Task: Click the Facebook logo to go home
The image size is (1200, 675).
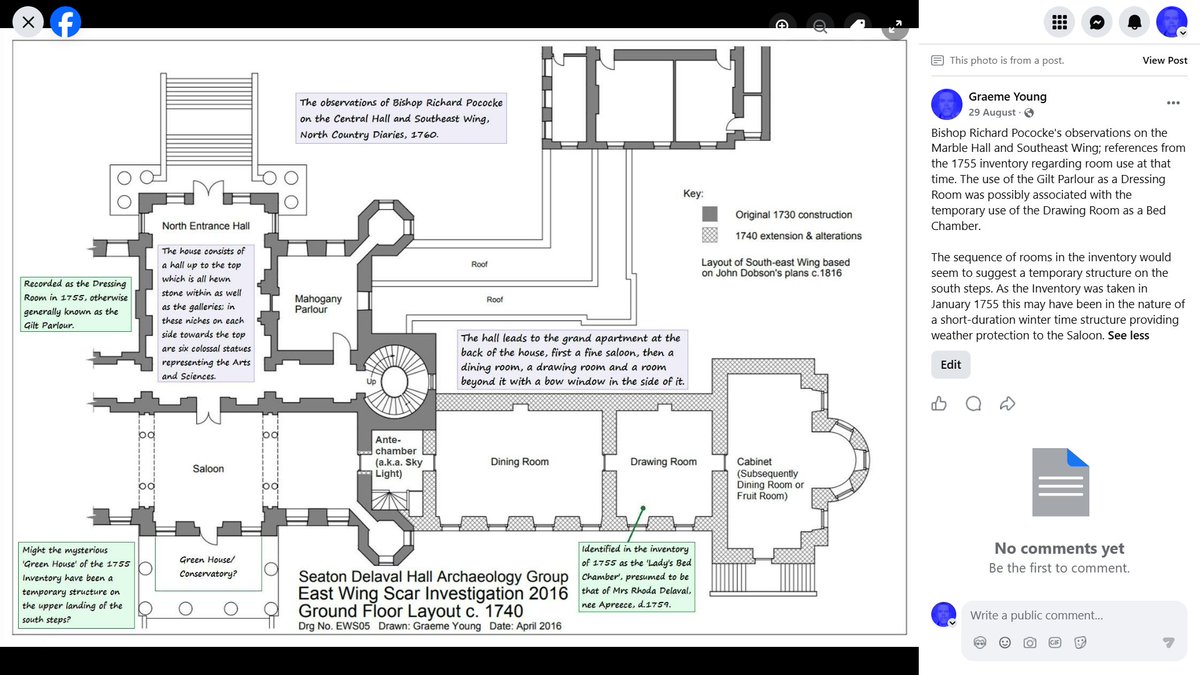Action: (x=66, y=21)
